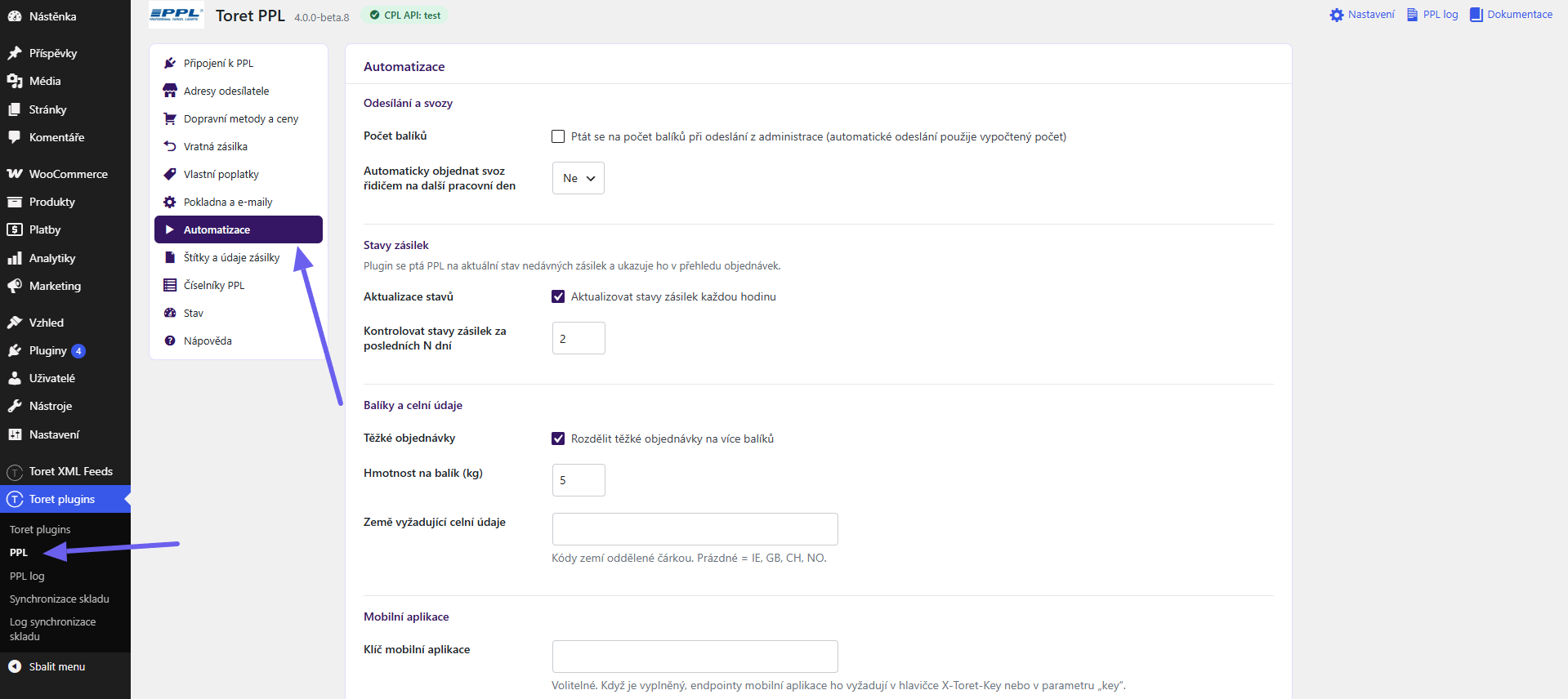The image size is (1568, 699).
Task: Open the PPL log link in header
Action: [x=1432, y=15]
